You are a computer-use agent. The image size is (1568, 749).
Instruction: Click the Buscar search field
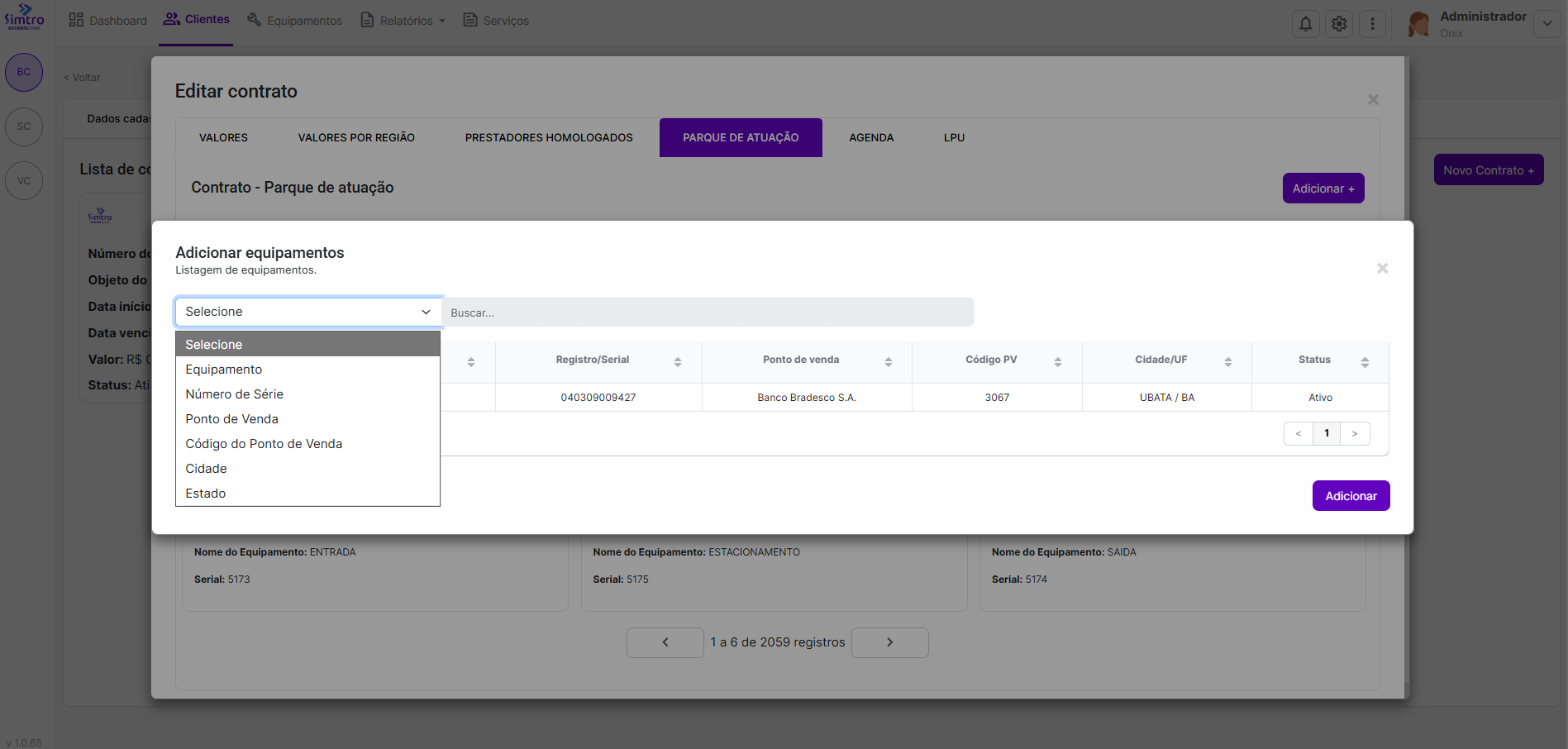click(708, 312)
